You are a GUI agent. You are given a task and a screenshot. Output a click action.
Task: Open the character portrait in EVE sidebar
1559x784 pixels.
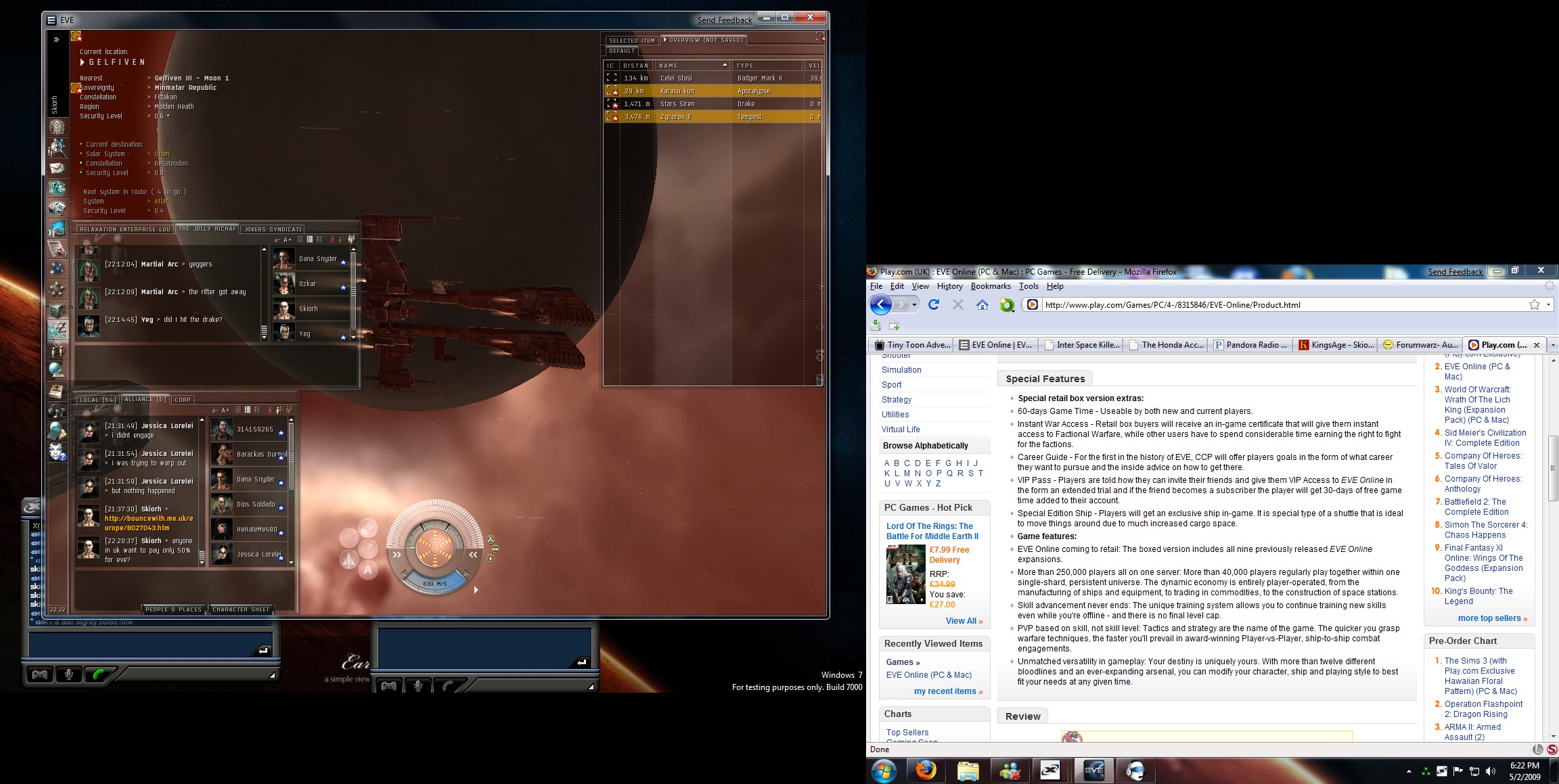point(57,127)
